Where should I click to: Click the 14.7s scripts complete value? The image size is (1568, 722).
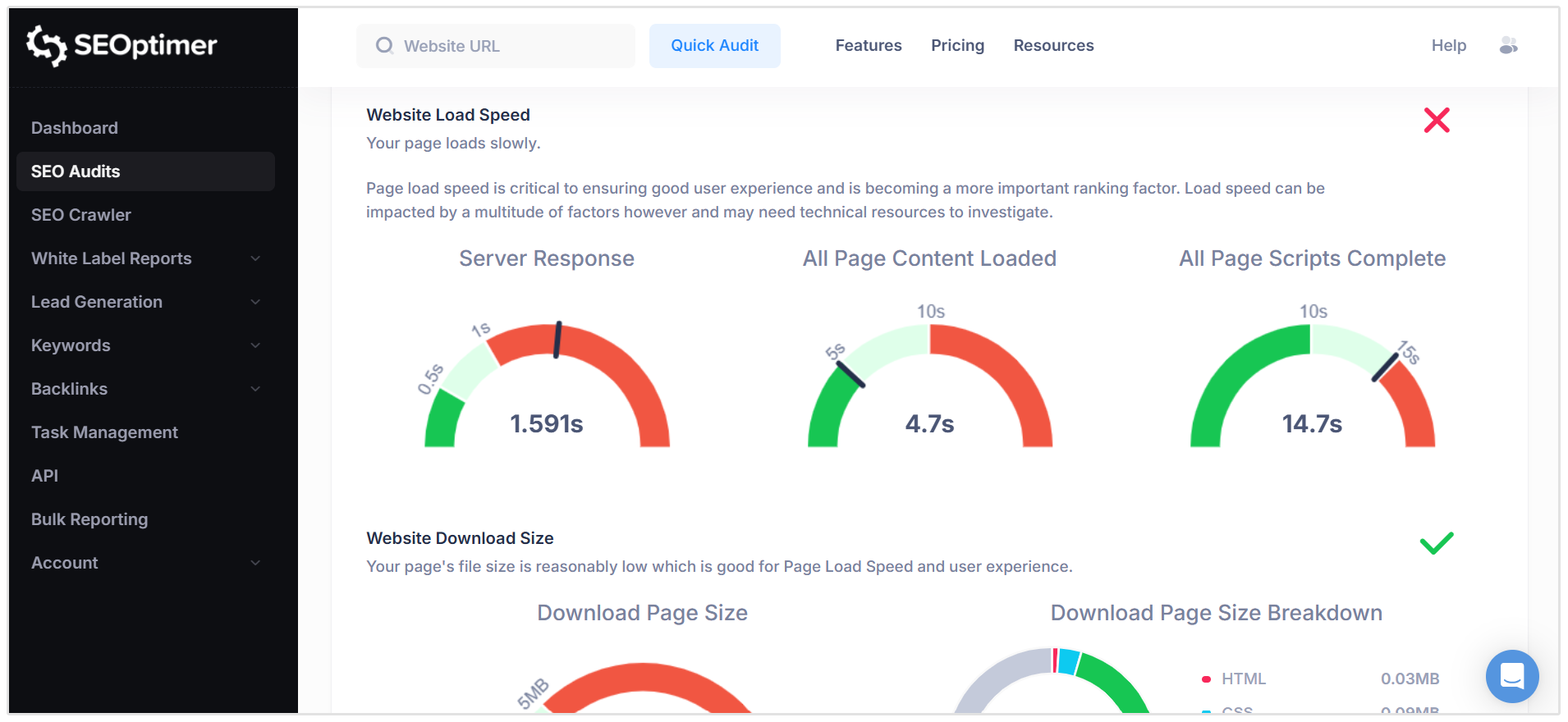click(1313, 423)
